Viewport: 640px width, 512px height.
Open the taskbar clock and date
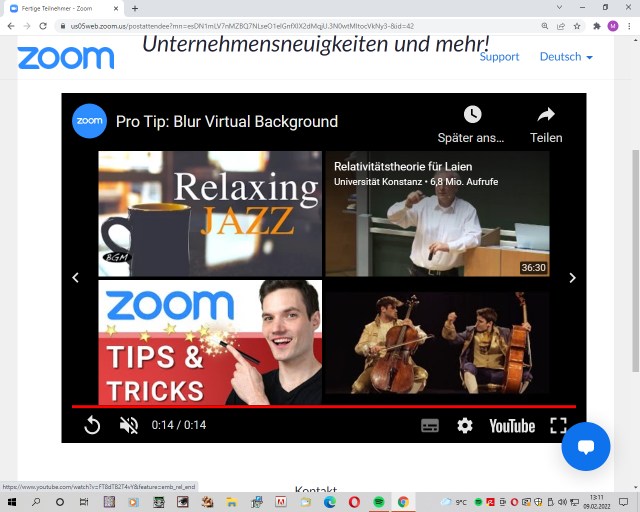pos(596,502)
